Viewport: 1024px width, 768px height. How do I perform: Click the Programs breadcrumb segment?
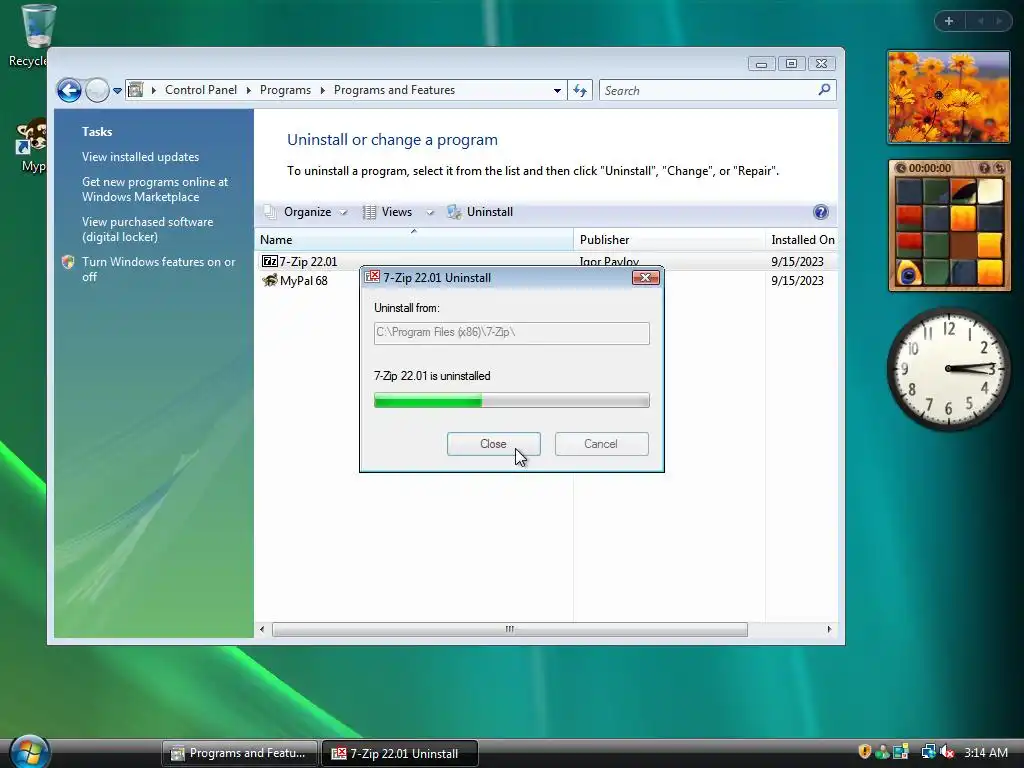tap(285, 90)
